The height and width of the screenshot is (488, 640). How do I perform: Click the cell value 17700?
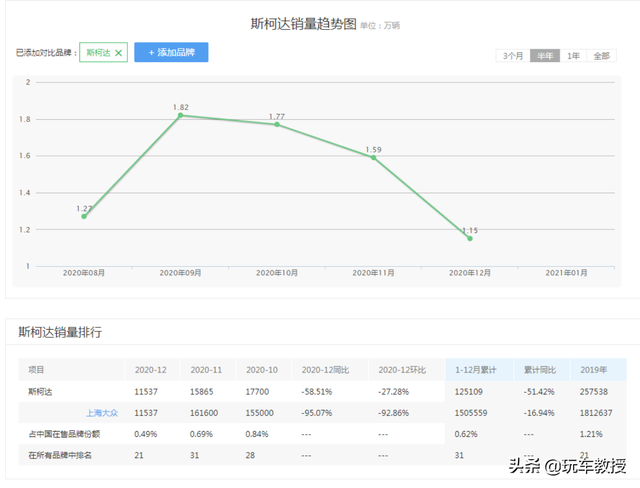(x=257, y=392)
